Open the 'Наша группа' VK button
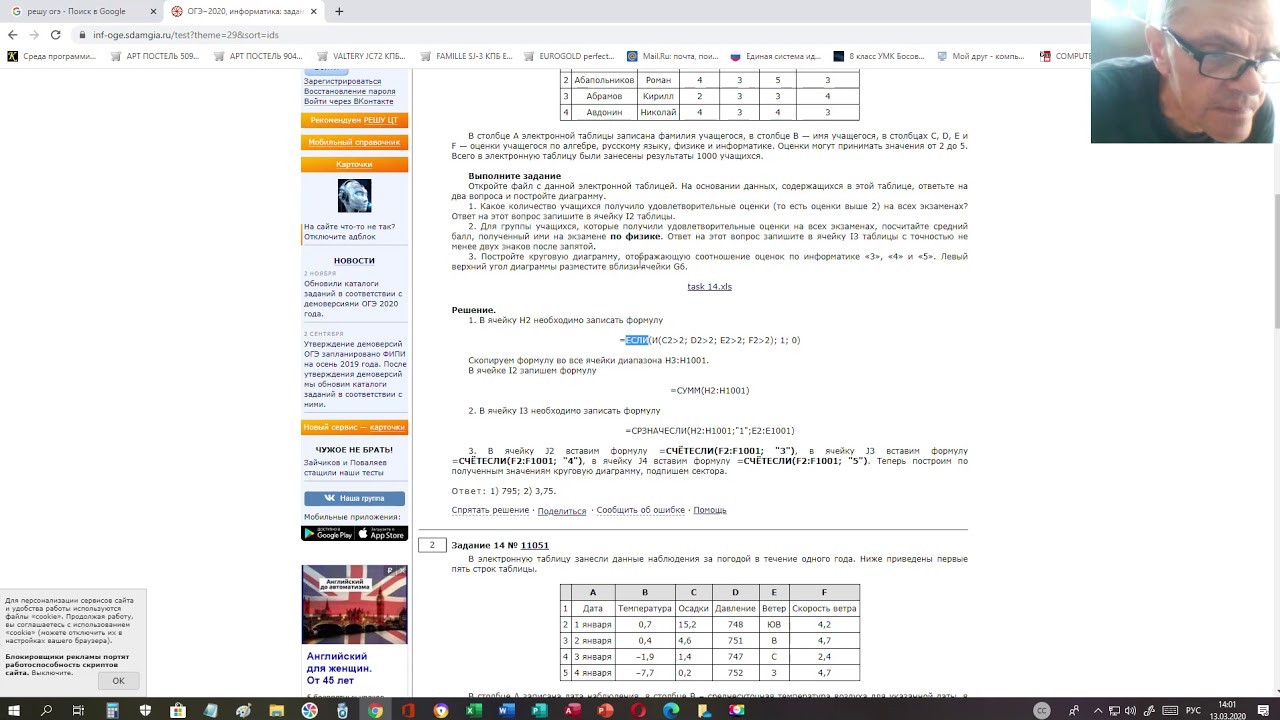This screenshot has height=720, width=1280. click(x=354, y=498)
